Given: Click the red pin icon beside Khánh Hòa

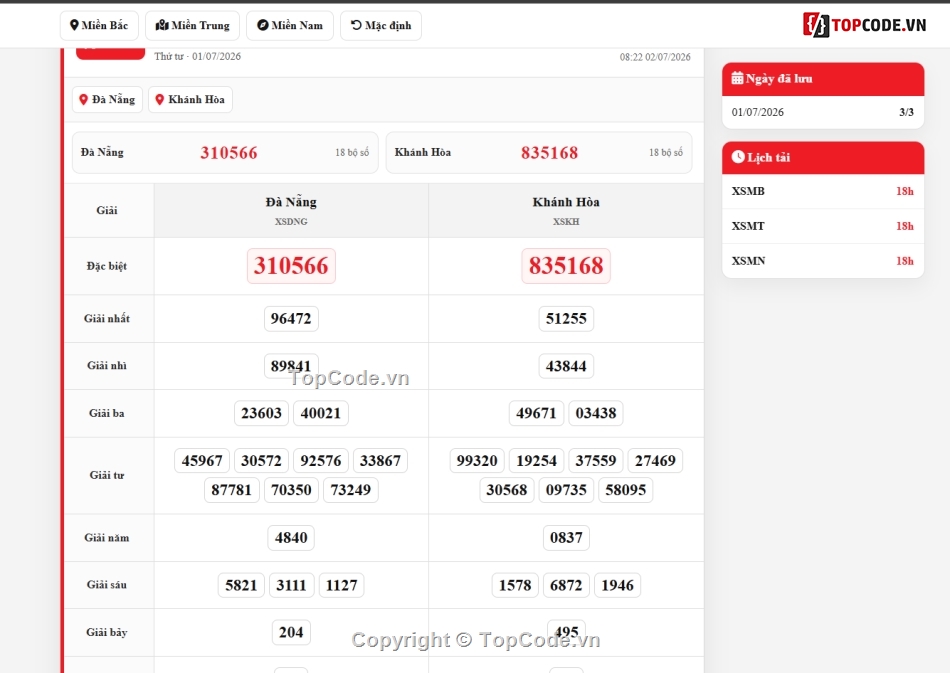Looking at the screenshot, I should coord(159,99).
